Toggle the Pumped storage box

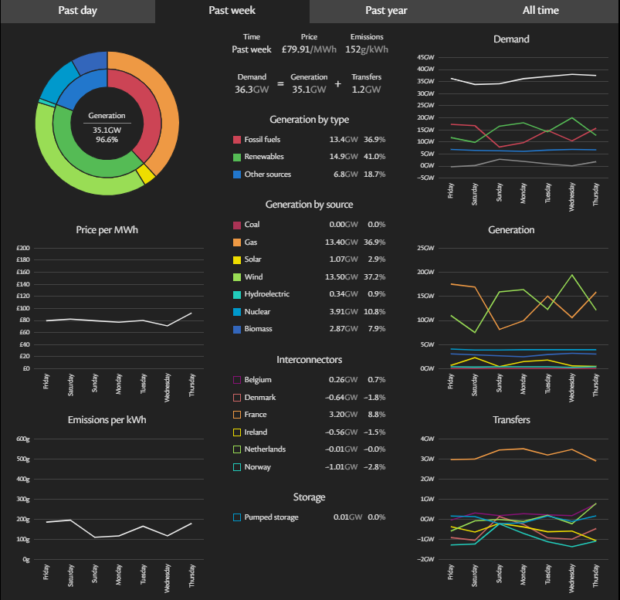[x=237, y=517]
